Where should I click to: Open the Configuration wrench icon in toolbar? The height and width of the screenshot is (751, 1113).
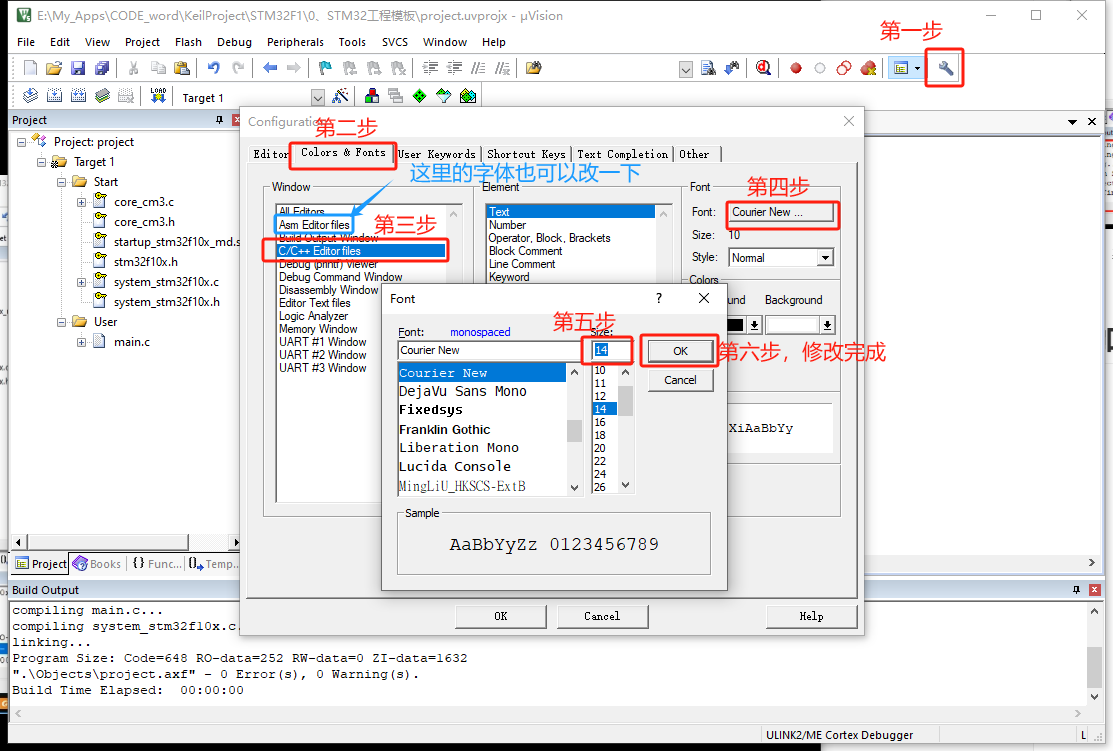945,68
